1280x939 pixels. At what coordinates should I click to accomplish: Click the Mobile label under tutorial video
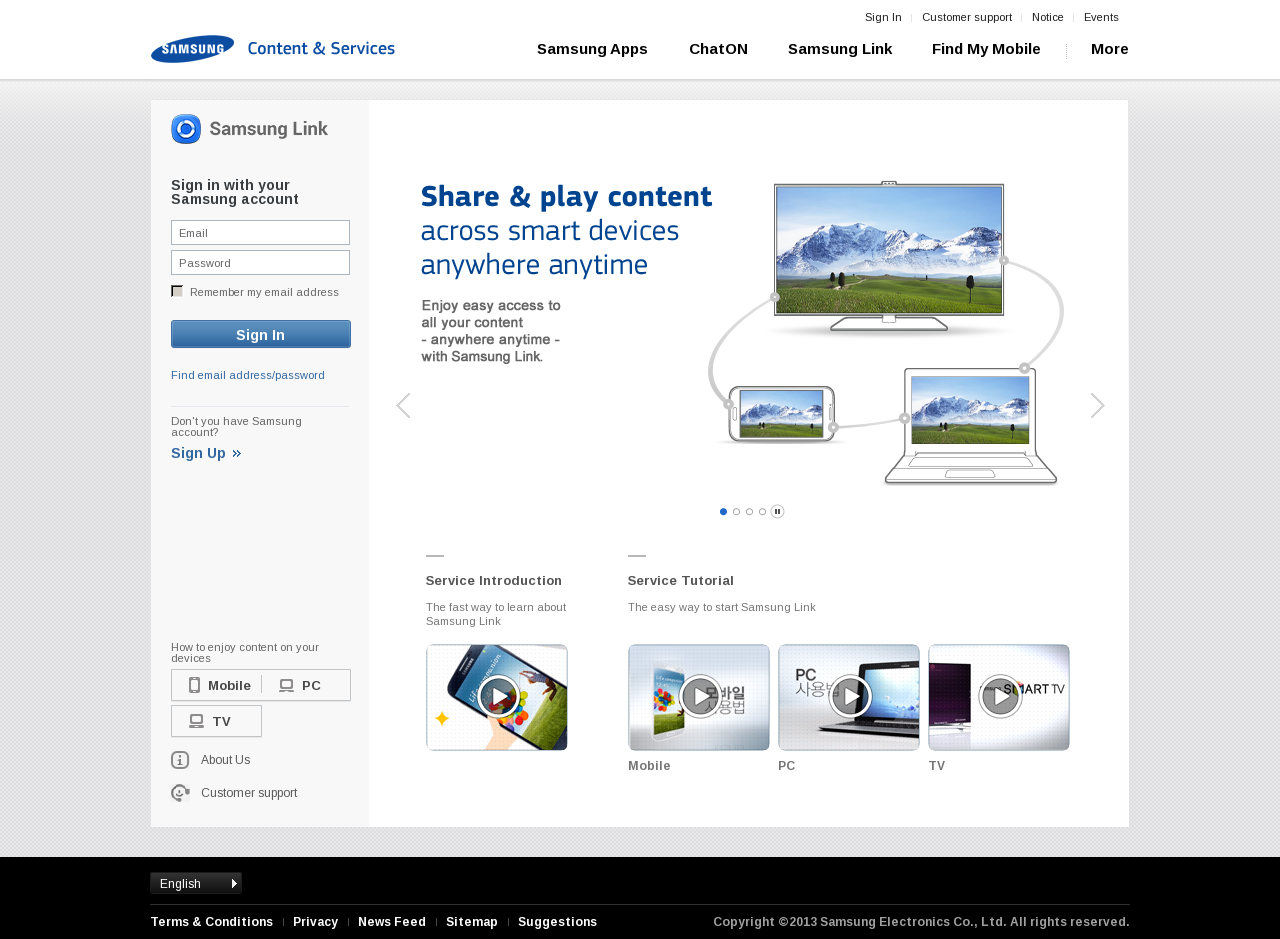tap(649, 766)
